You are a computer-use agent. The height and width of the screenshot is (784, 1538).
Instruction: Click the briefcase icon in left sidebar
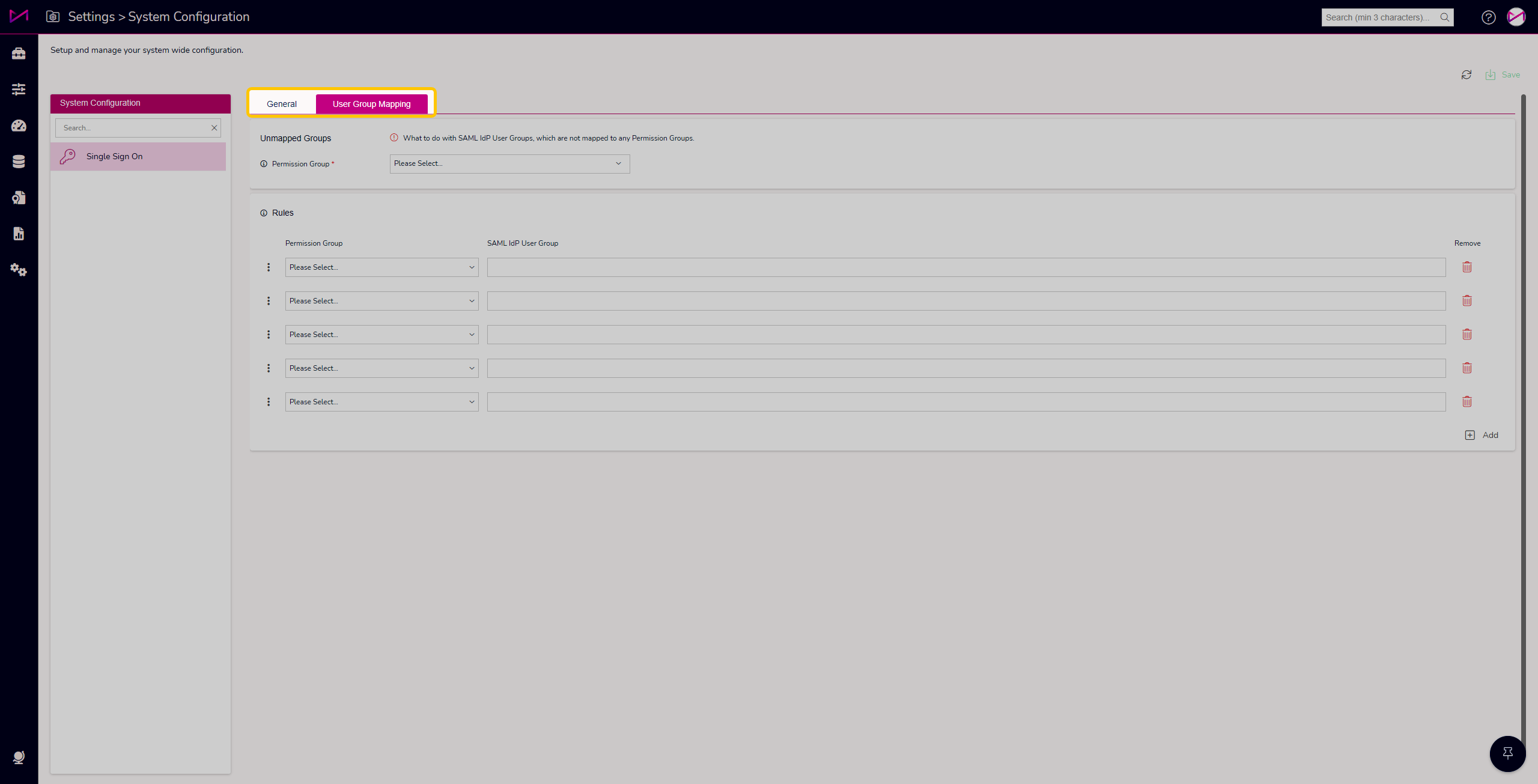pyautogui.click(x=19, y=53)
